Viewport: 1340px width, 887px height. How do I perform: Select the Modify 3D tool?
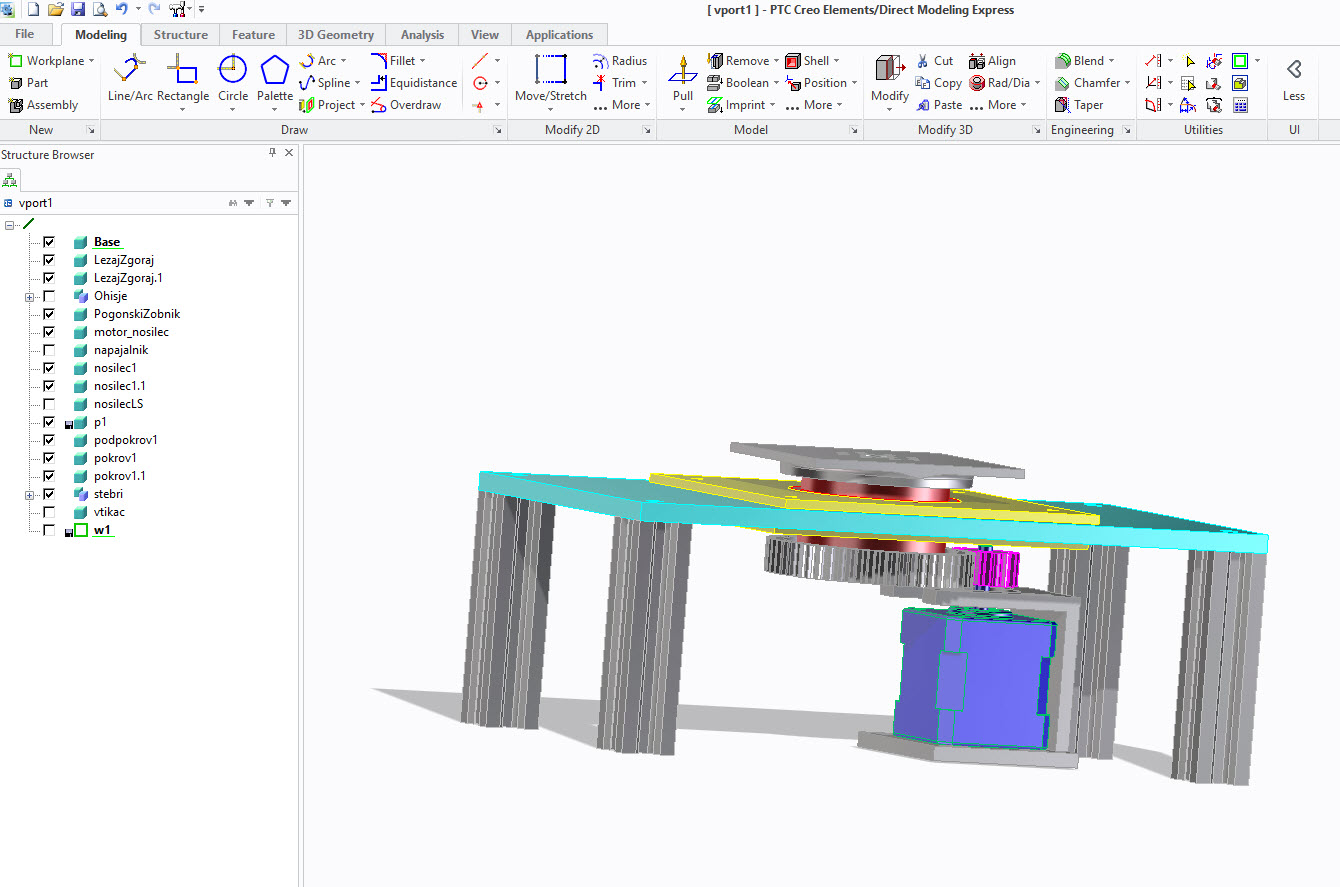pyautogui.click(x=889, y=78)
